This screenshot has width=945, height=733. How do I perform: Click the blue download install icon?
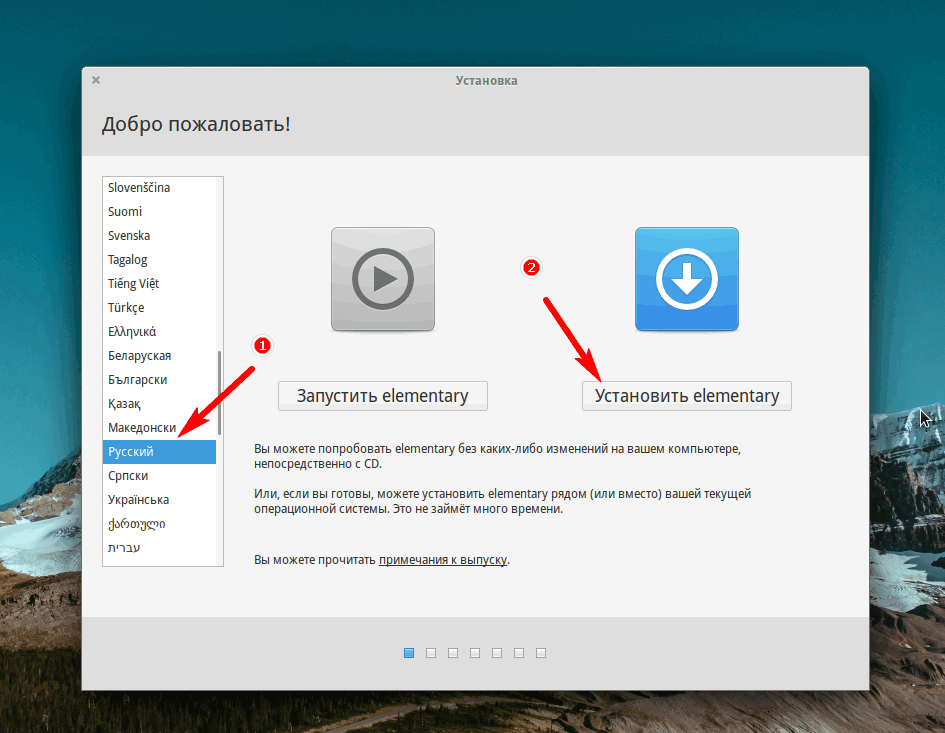(686, 279)
